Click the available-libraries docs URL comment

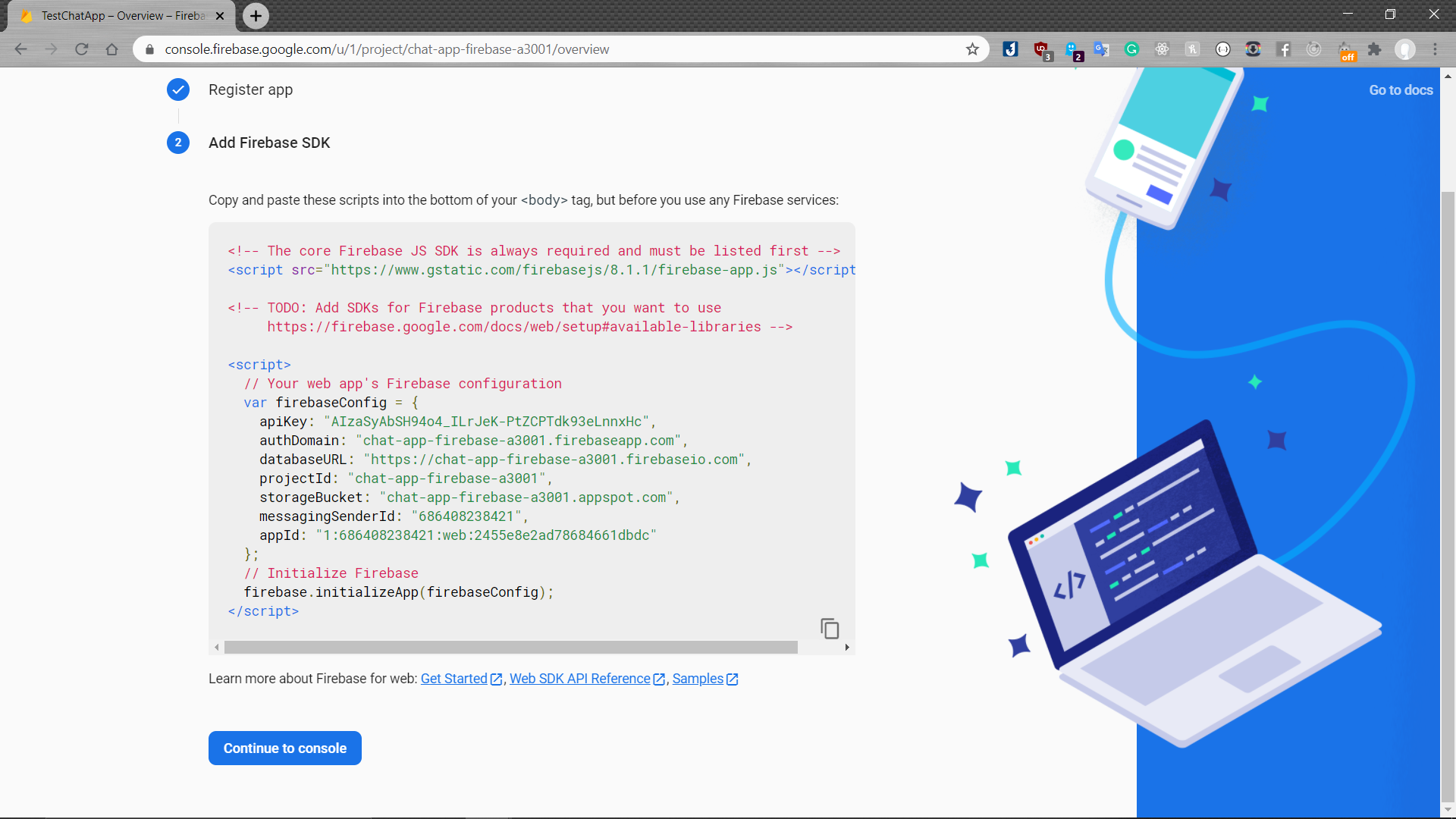tap(514, 327)
